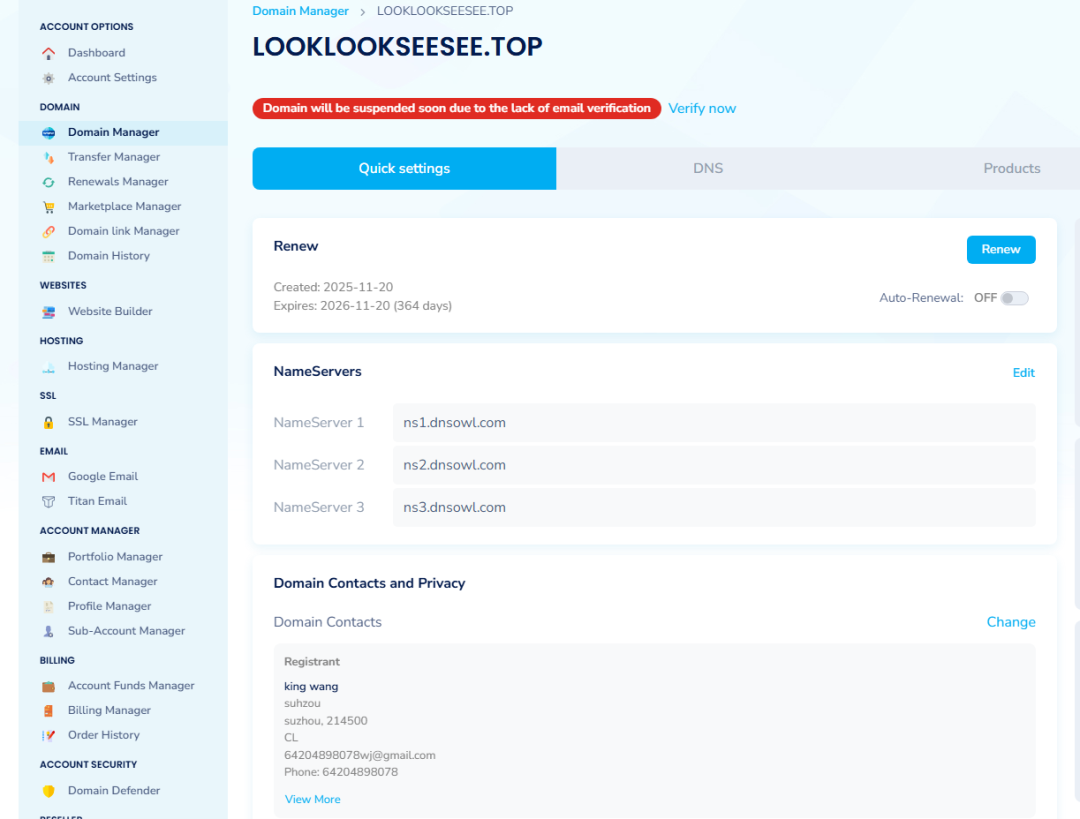The image size is (1080, 819).
Task: Click the Verify now link
Action: 702,108
